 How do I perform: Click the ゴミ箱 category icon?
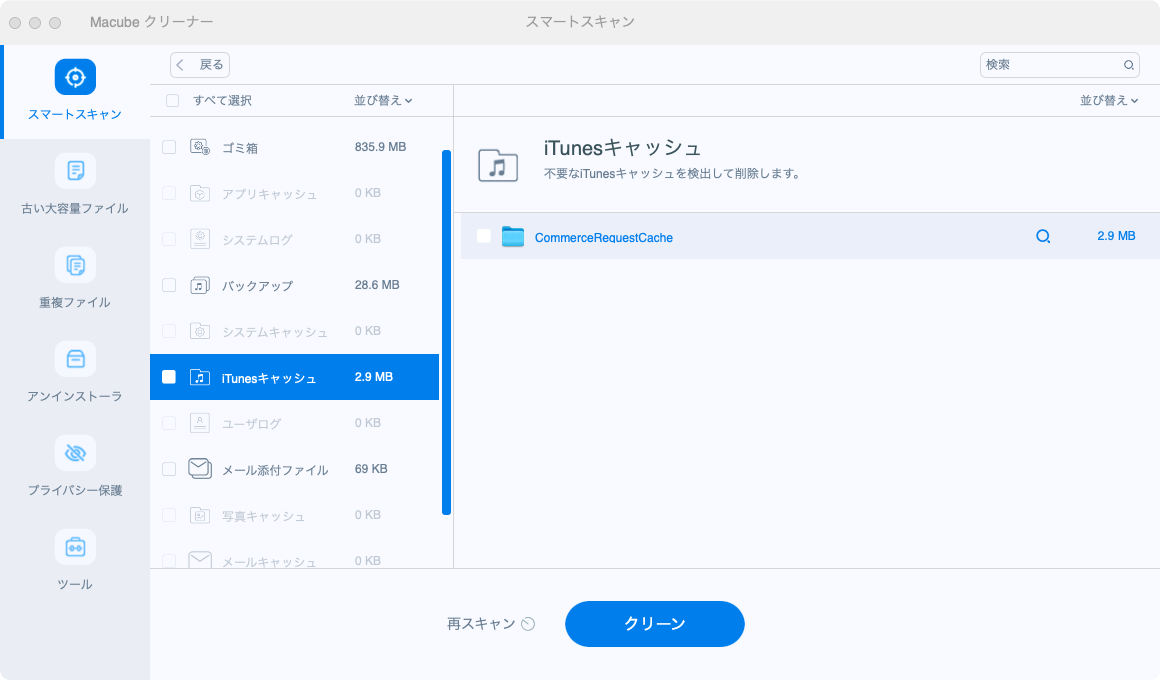coord(200,147)
